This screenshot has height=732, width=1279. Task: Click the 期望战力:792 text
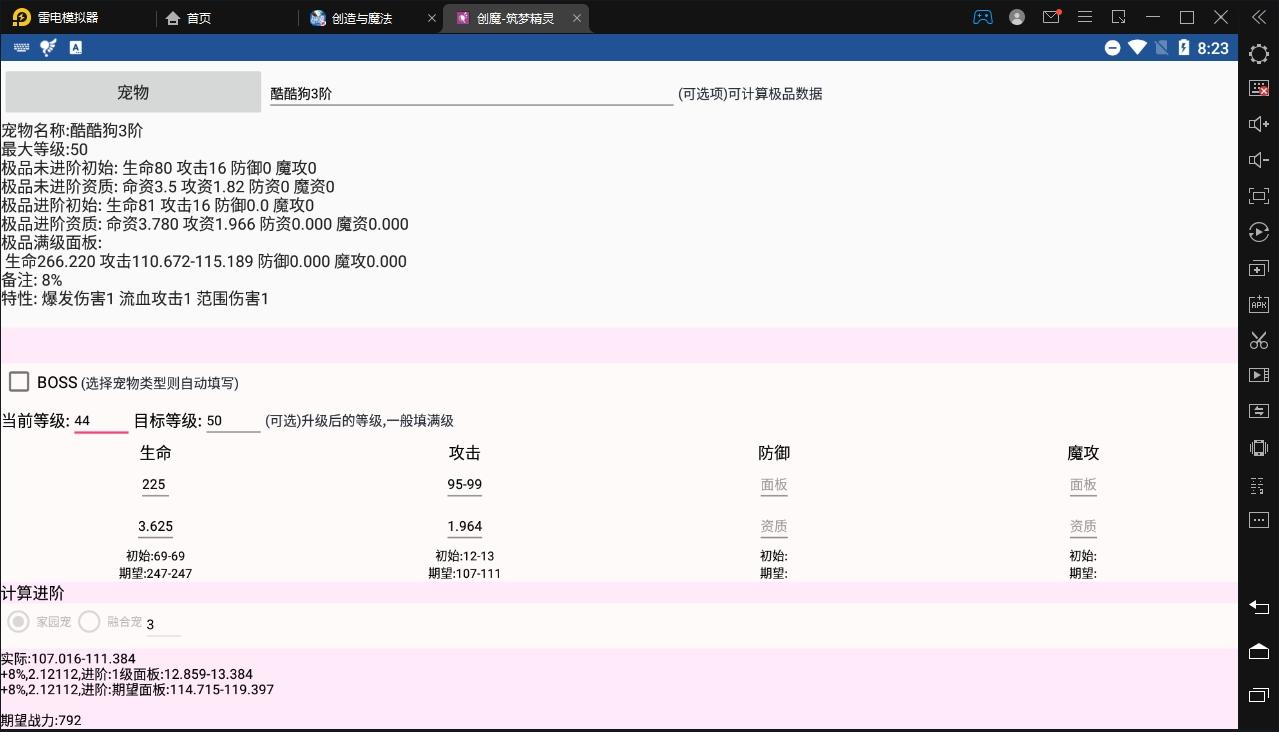click(x=41, y=720)
